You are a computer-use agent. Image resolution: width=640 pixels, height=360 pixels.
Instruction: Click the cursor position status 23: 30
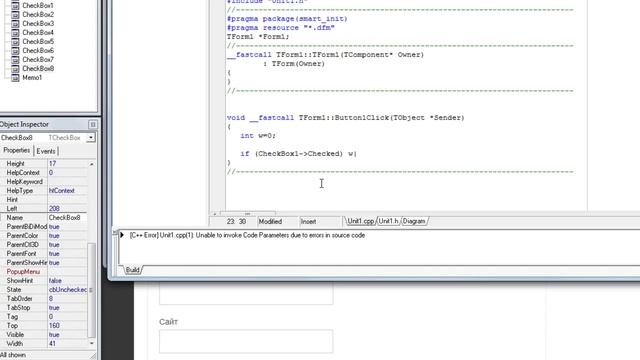[236, 221]
